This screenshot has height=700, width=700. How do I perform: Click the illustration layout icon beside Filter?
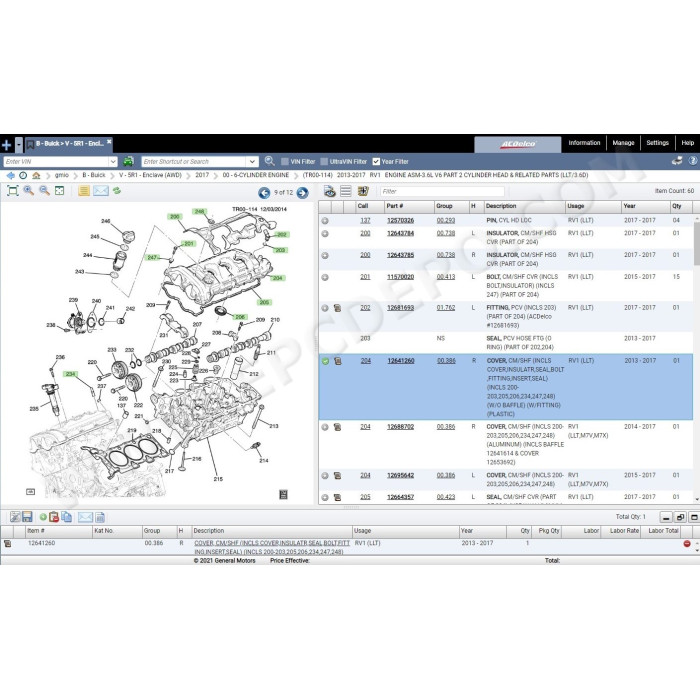[x=363, y=191]
